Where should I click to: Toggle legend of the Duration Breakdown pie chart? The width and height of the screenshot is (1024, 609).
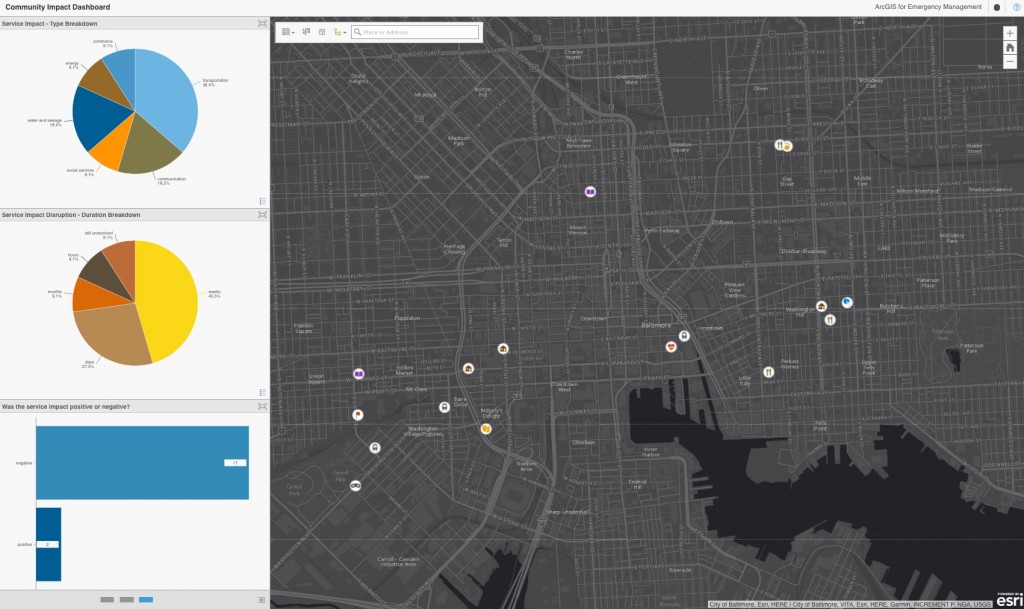[x=263, y=392]
